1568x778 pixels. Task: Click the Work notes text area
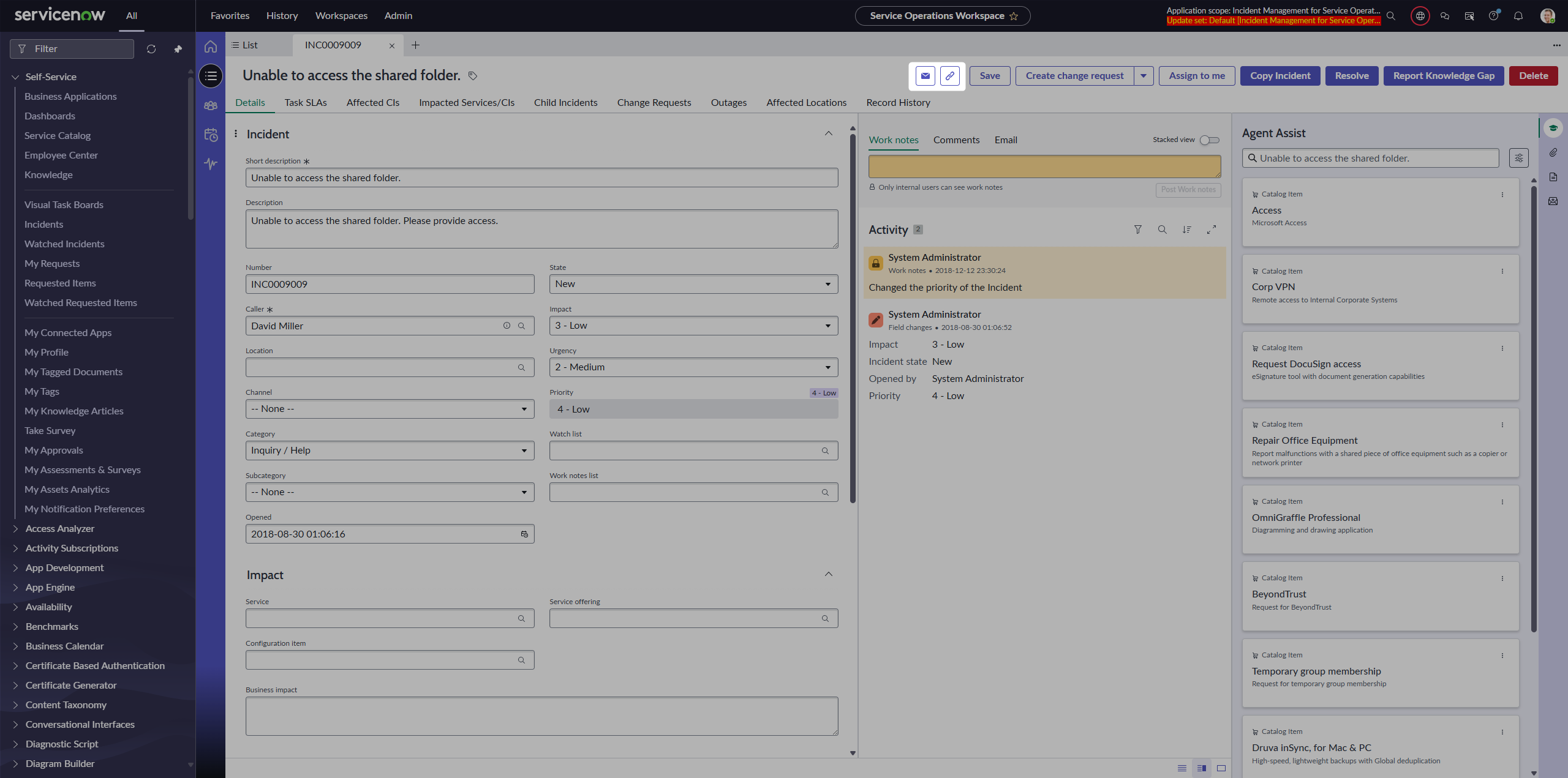click(1044, 166)
